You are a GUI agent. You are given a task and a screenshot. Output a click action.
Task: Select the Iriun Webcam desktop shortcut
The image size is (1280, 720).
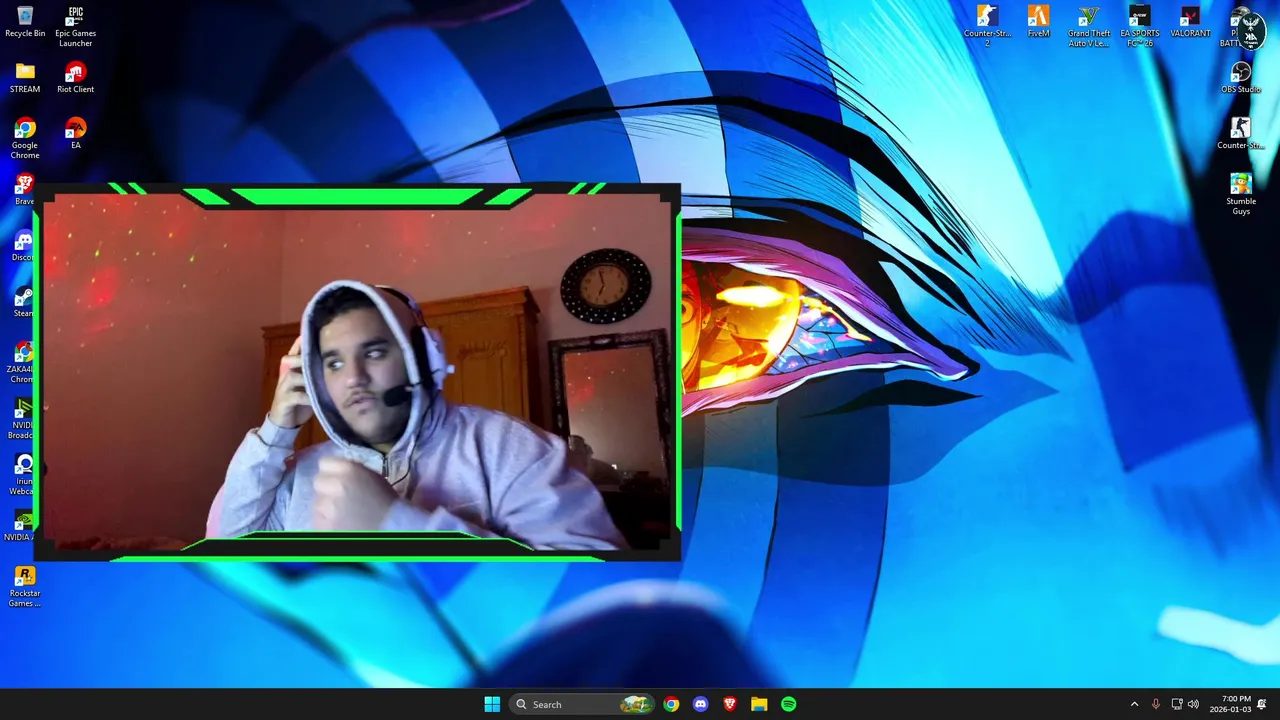pos(20,474)
